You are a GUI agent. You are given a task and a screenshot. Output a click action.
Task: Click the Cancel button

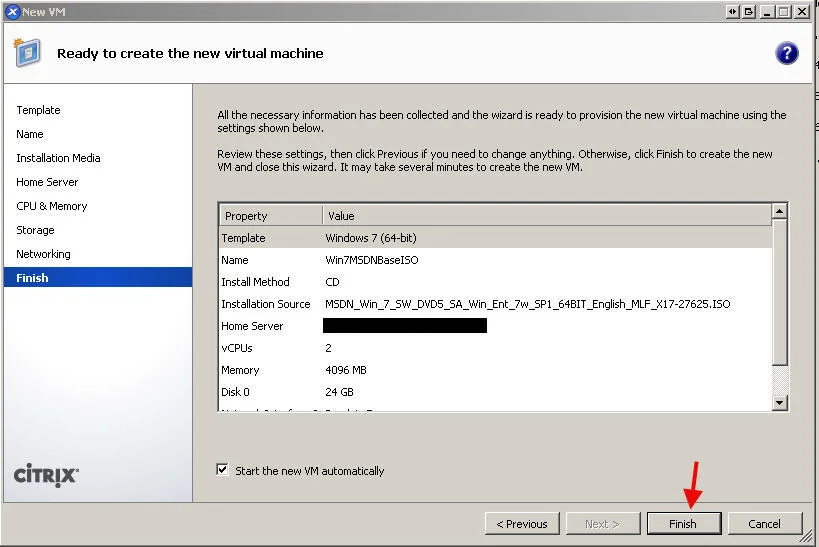pos(765,523)
